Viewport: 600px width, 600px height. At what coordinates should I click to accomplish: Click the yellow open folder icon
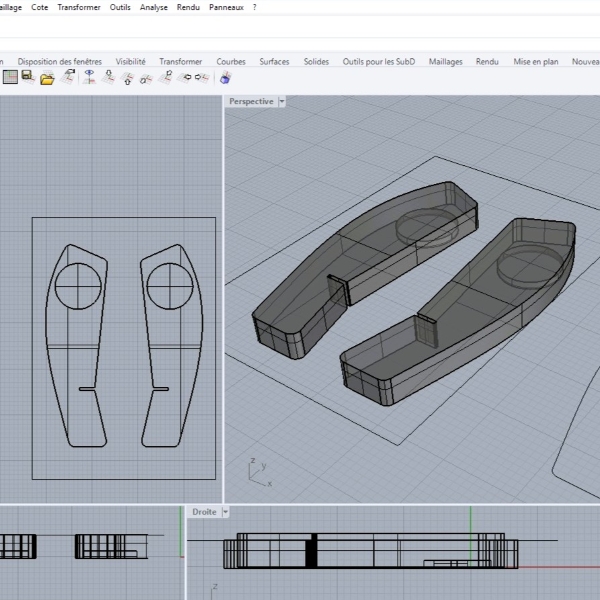point(47,79)
